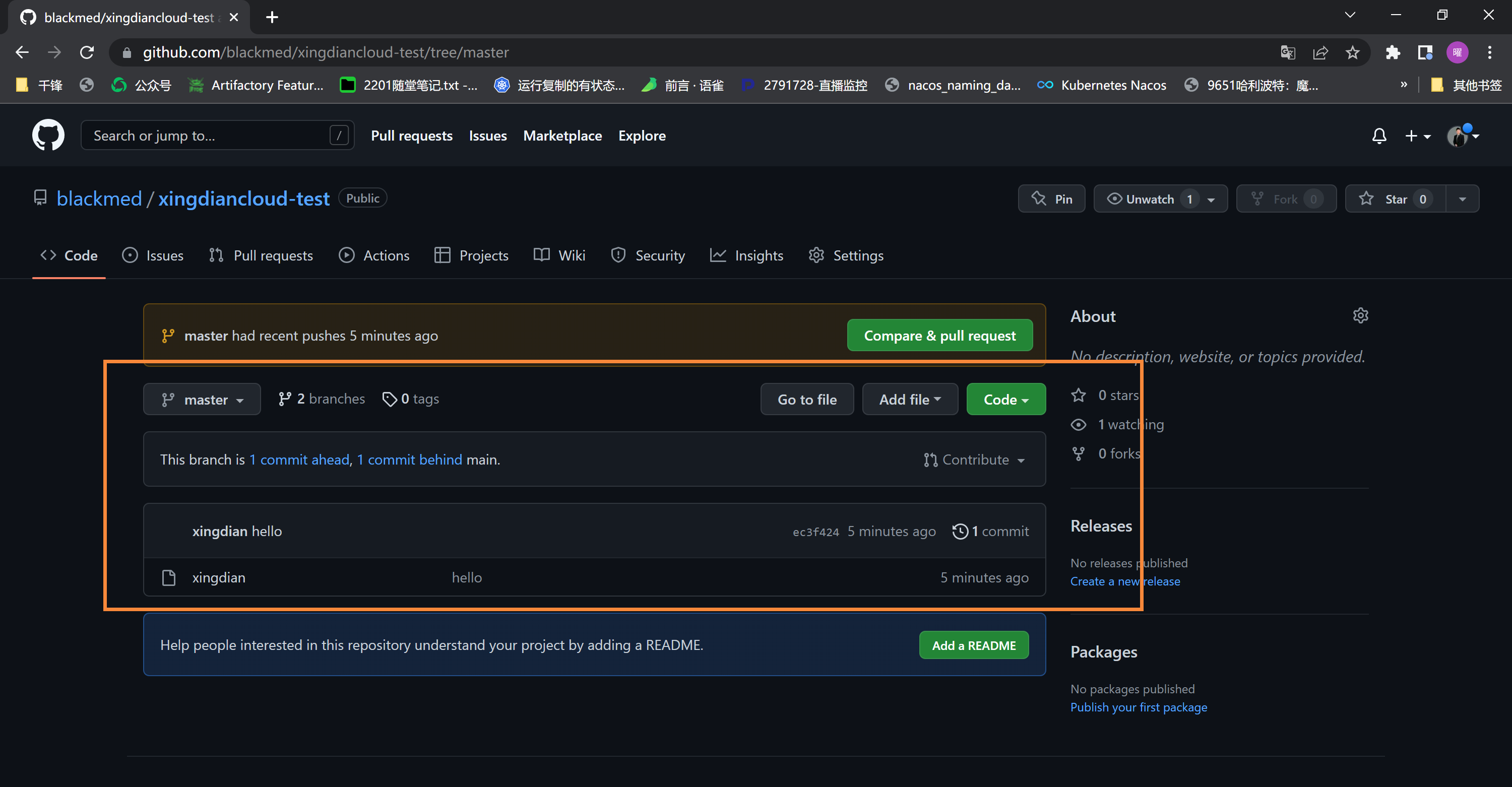Screen dimensions: 1512x787
Task: Open GitHub home via Octocat logo
Action: [48, 136]
